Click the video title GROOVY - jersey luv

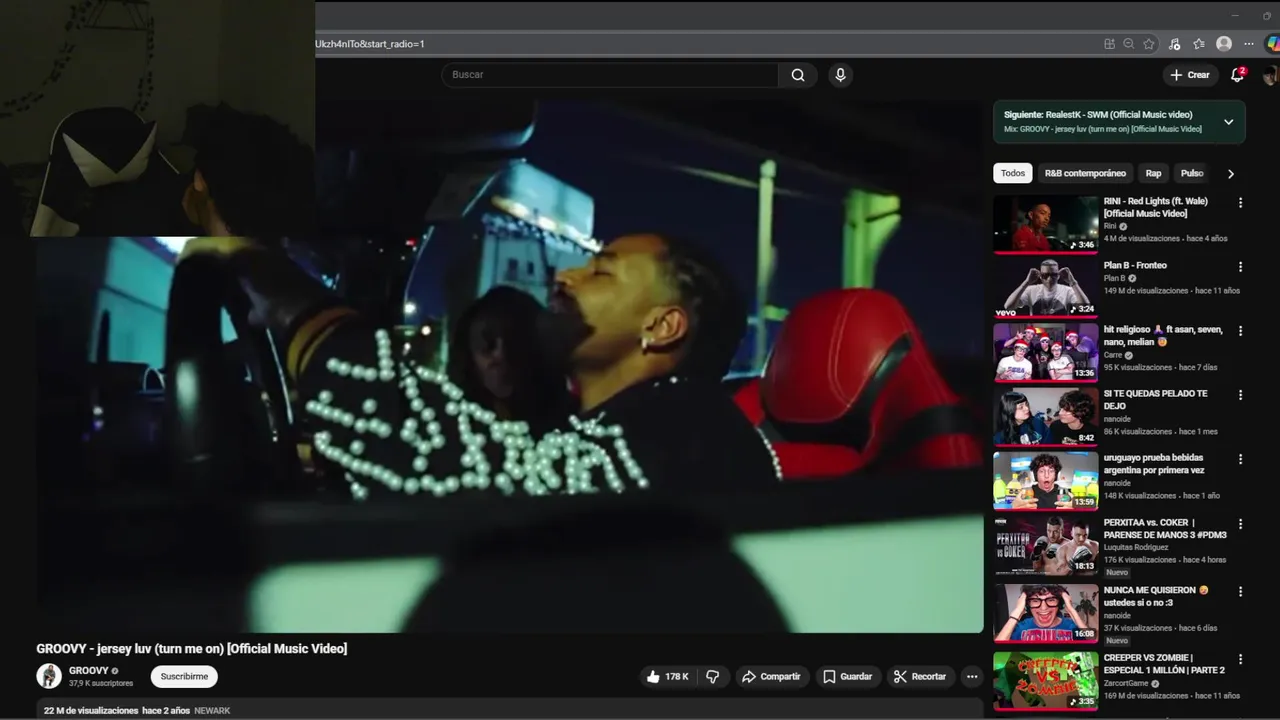pyautogui.click(x=192, y=649)
